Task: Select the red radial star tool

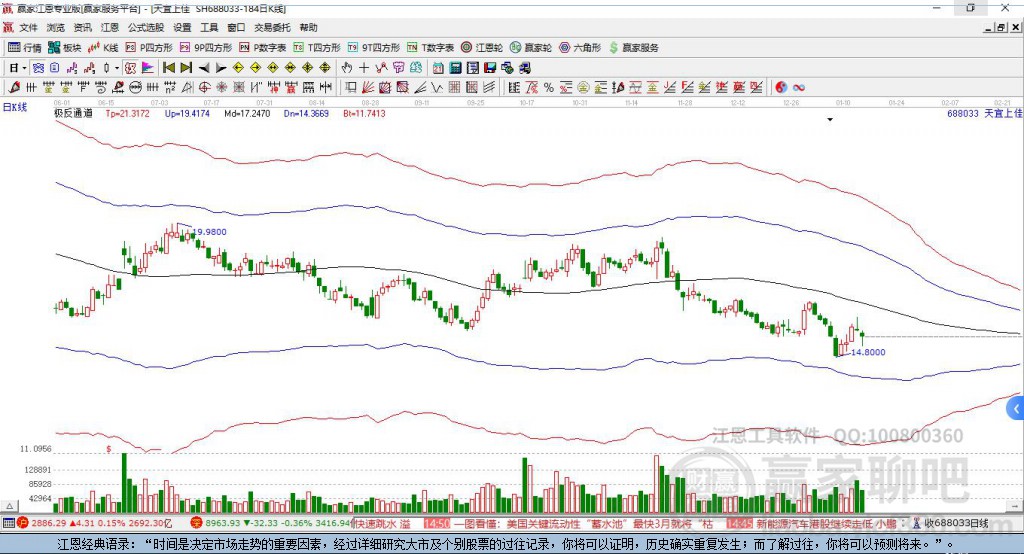Action: click(x=221, y=88)
